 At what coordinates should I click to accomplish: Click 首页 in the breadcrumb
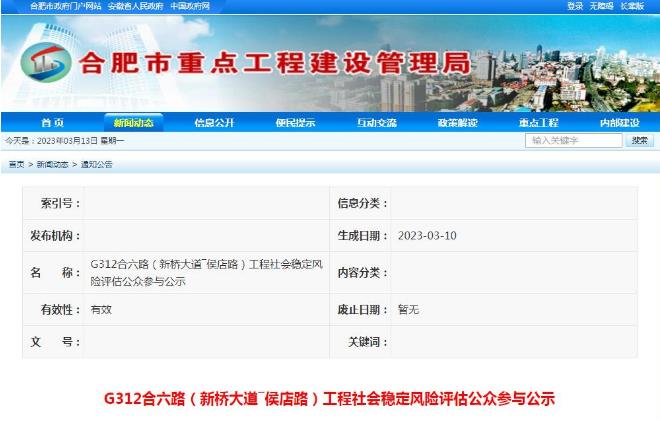[x=16, y=165]
